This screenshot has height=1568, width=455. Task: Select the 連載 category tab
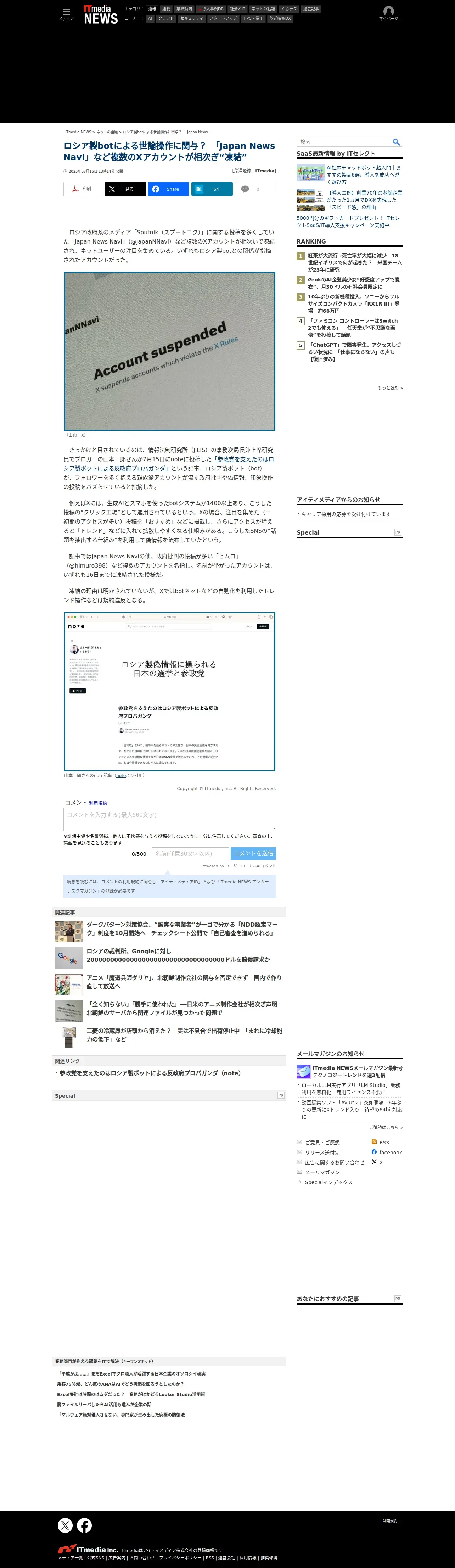pos(166,9)
